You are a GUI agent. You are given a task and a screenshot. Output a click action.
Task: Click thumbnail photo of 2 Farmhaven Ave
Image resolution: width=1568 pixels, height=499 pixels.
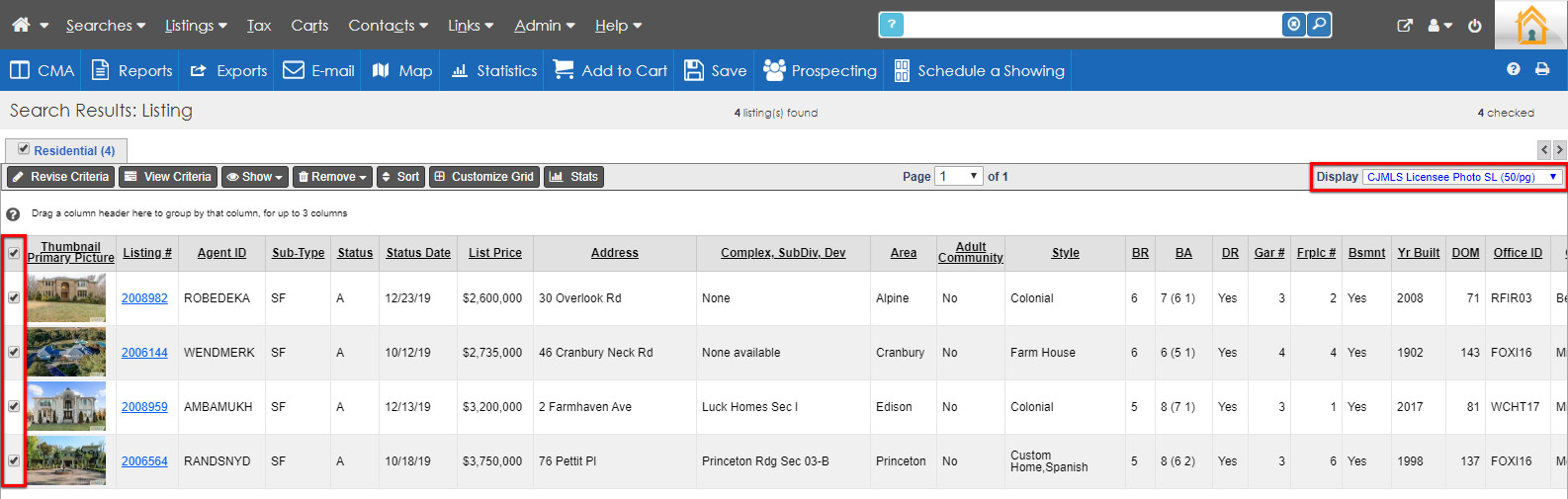[66, 406]
